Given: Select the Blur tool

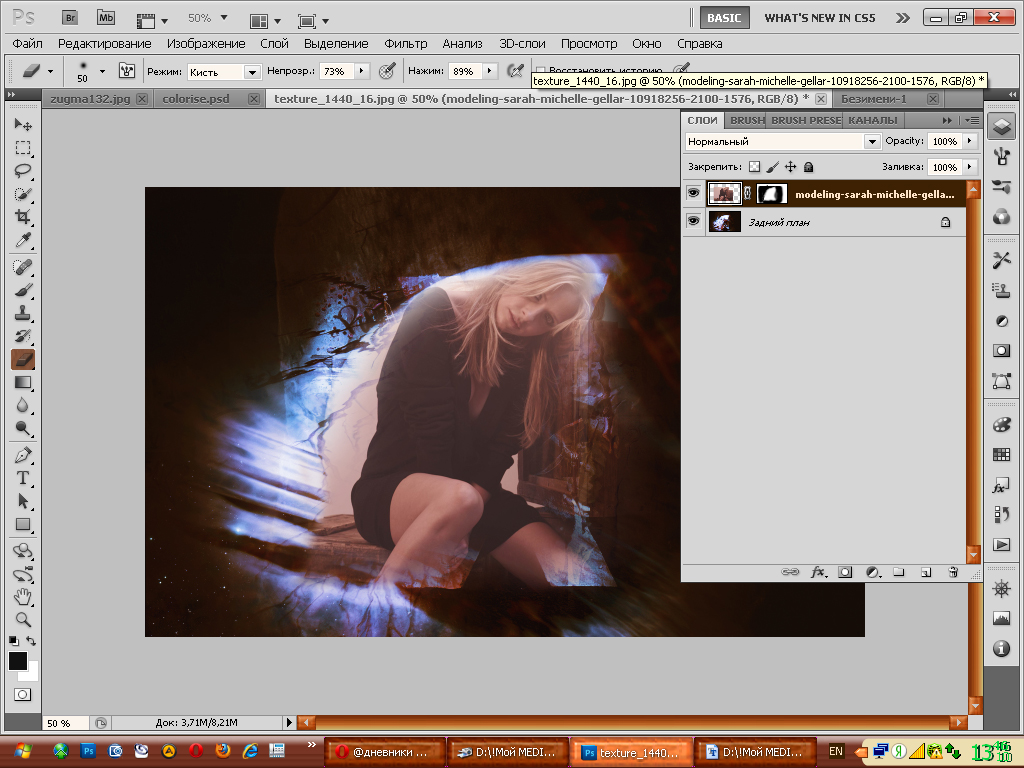Looking at the screenshot, I should 23,406.
